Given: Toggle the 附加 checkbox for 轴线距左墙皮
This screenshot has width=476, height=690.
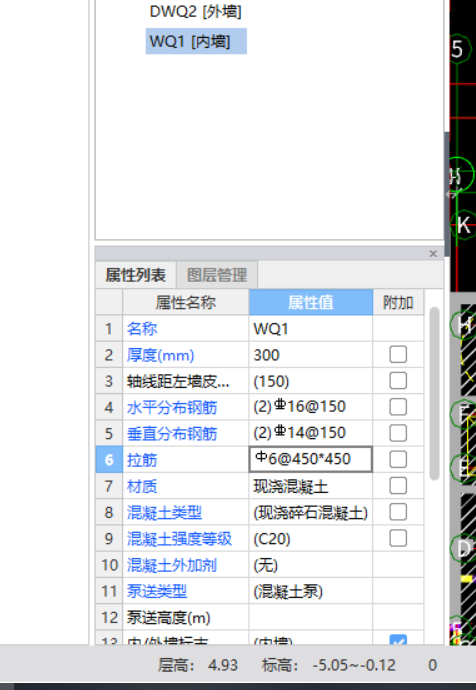Looking at the screenshot, I should pos(398,381).
